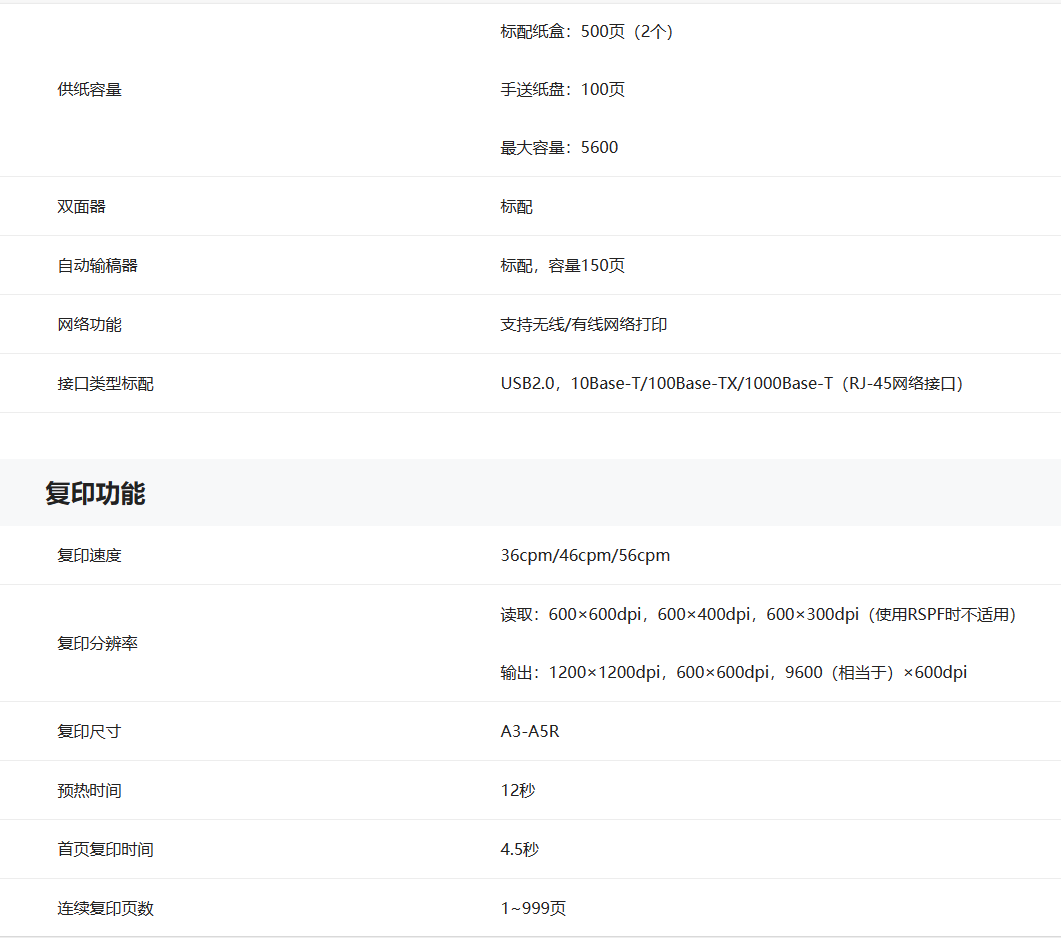The height and width of the screenshot is (938, 1061).
Task: Click the 输出：1200×1200dpi resolution line
Action: point(734,673)
